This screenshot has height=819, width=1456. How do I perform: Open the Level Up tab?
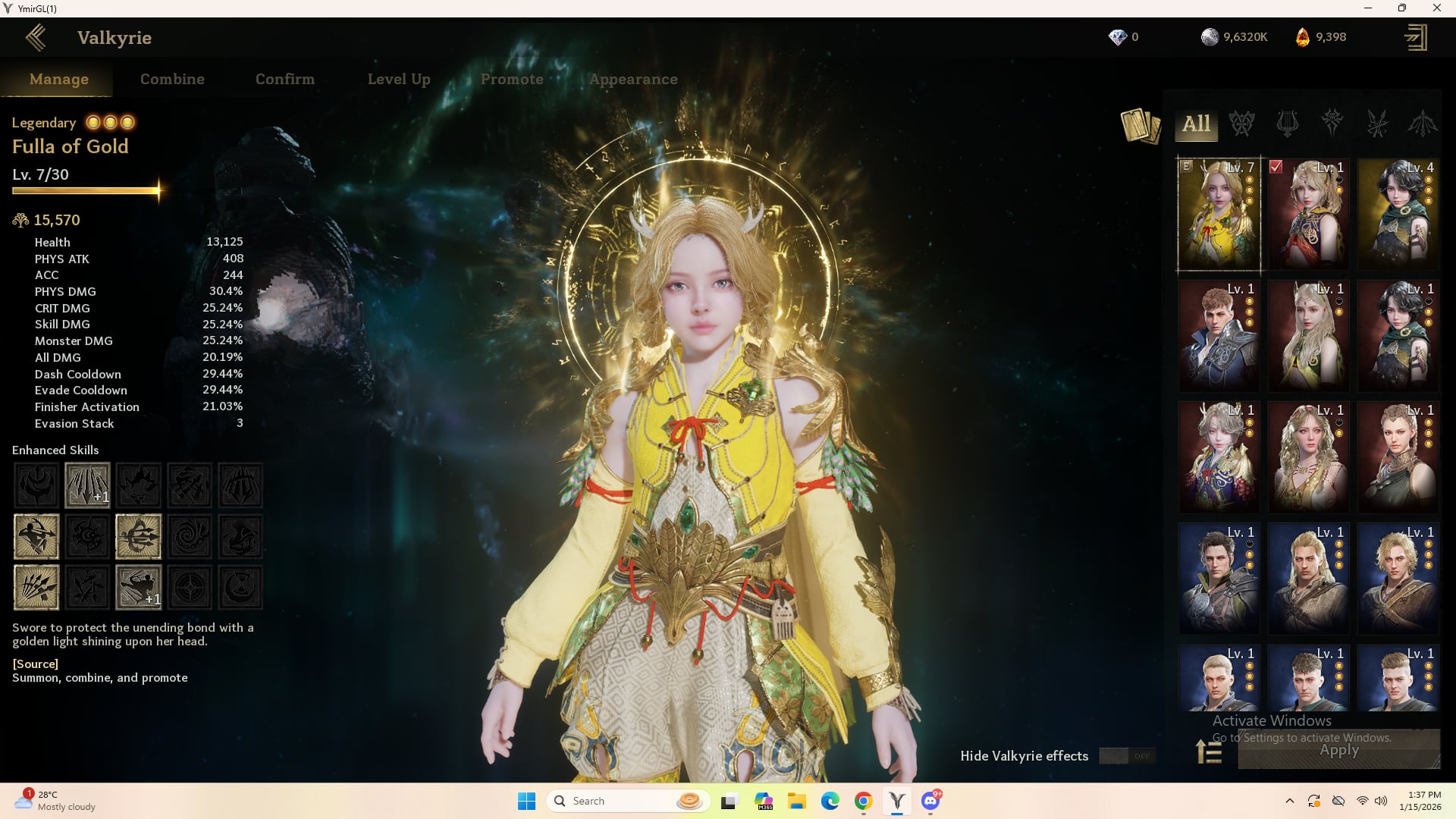tap(399, 79)
